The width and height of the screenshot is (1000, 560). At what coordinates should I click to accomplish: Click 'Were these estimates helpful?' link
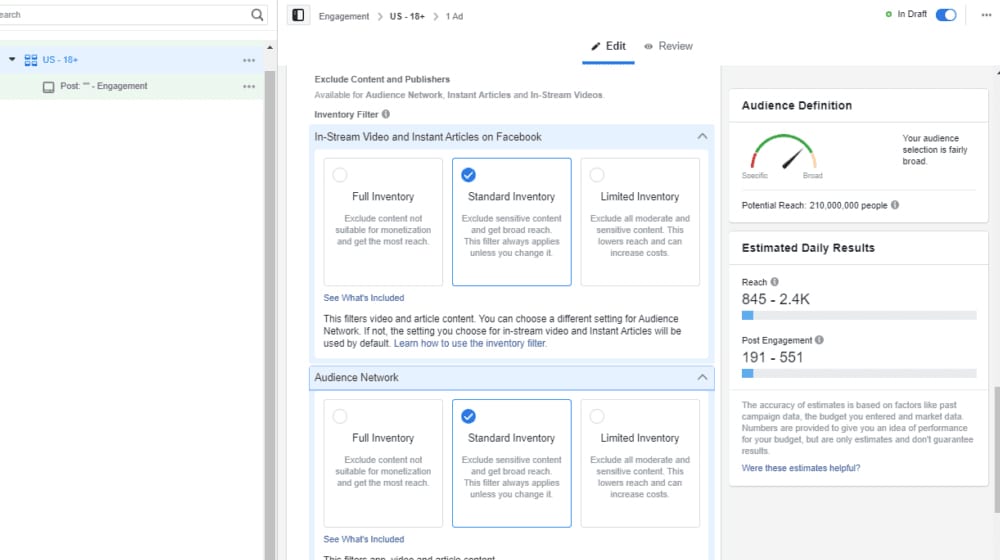(x=800, y=468)
